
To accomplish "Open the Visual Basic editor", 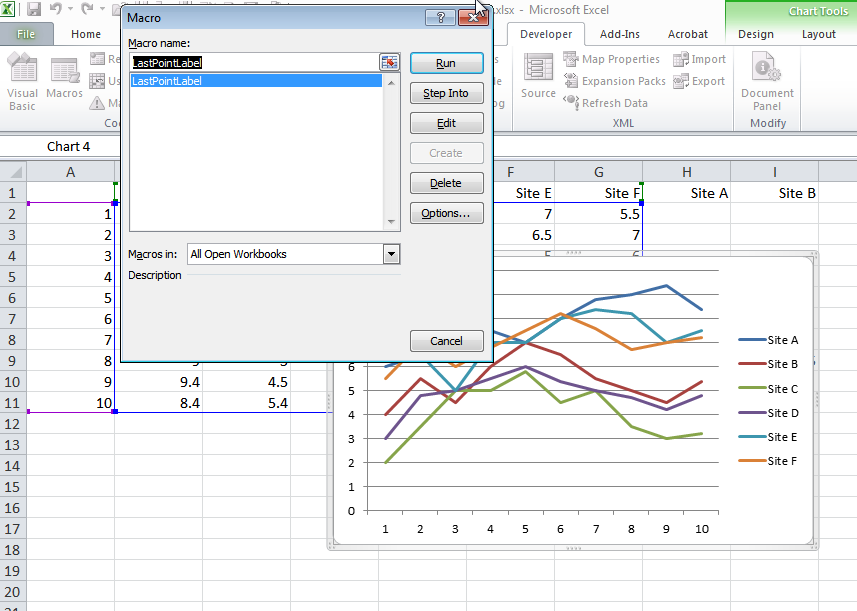I will point(22,82).
